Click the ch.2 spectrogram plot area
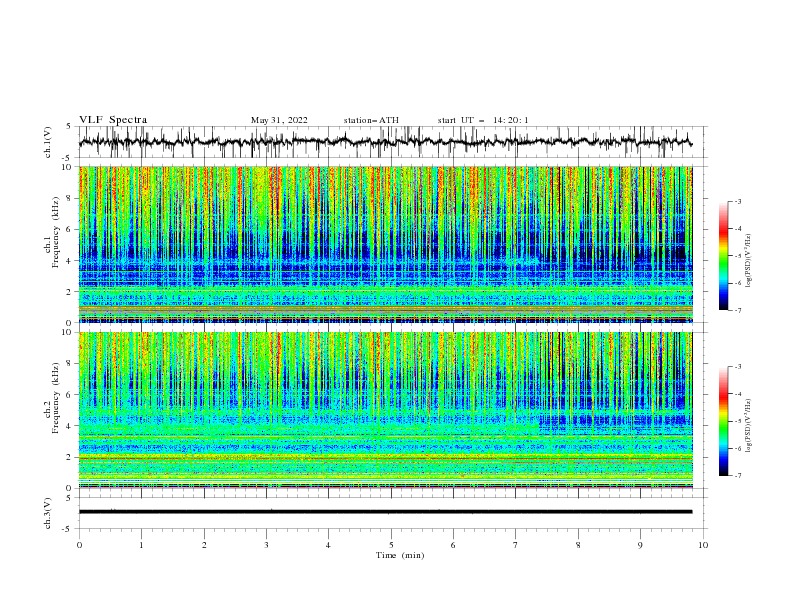The width and height of the screenshot is (792, 612). [x=385, y=410]
